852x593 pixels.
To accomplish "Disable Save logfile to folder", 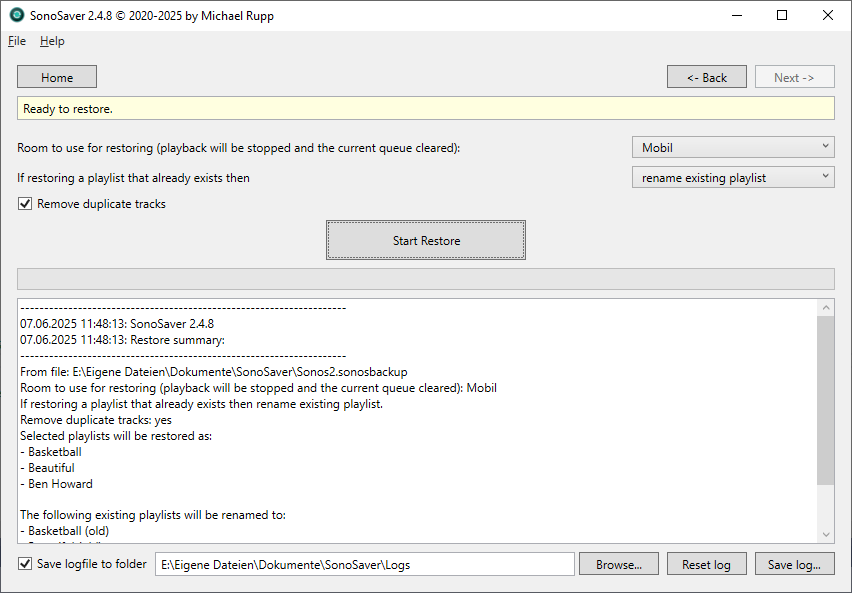I will click(x=24, y=563).
